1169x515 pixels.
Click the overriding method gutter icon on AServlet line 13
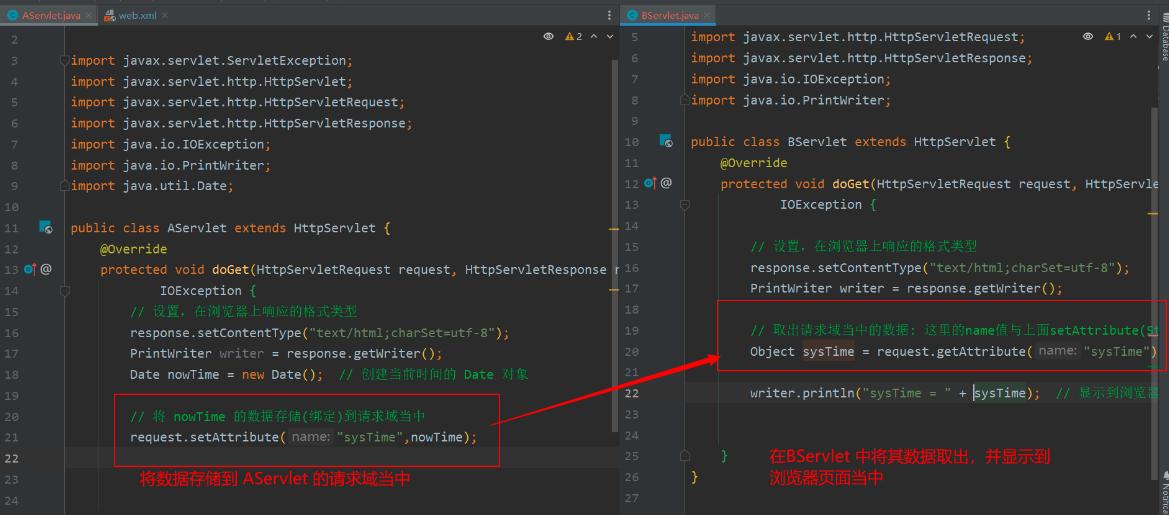coord(31,270)
